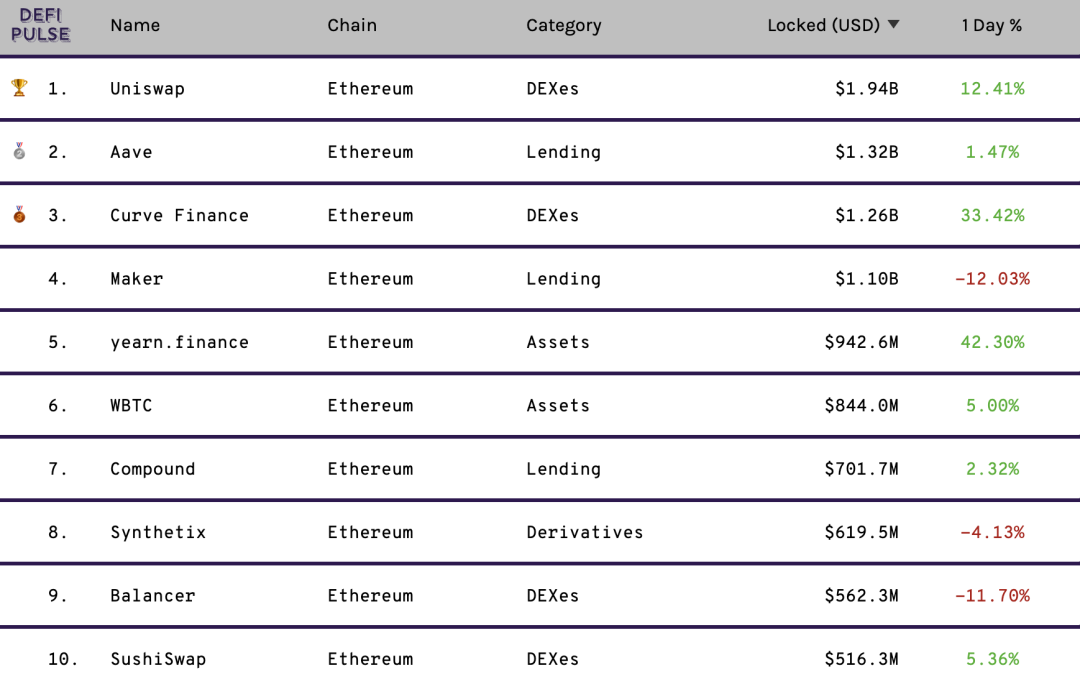Click the silver medal icon beside Aave
Image resolution: width=1080 pixels, height=681 pixels.
pyautogui.click(x=19, y=151)
